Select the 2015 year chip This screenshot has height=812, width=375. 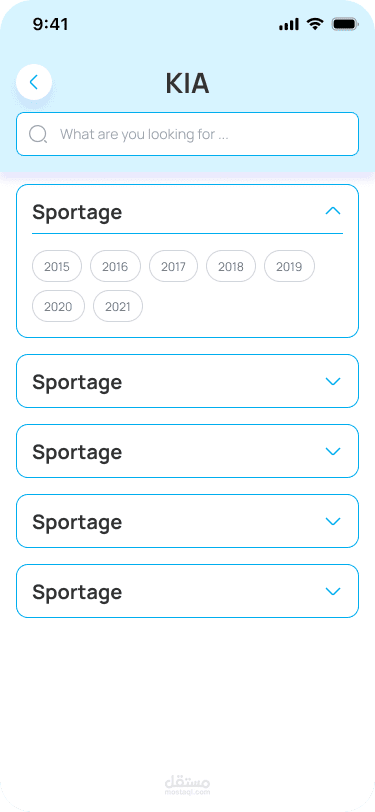tap(57, 267)
